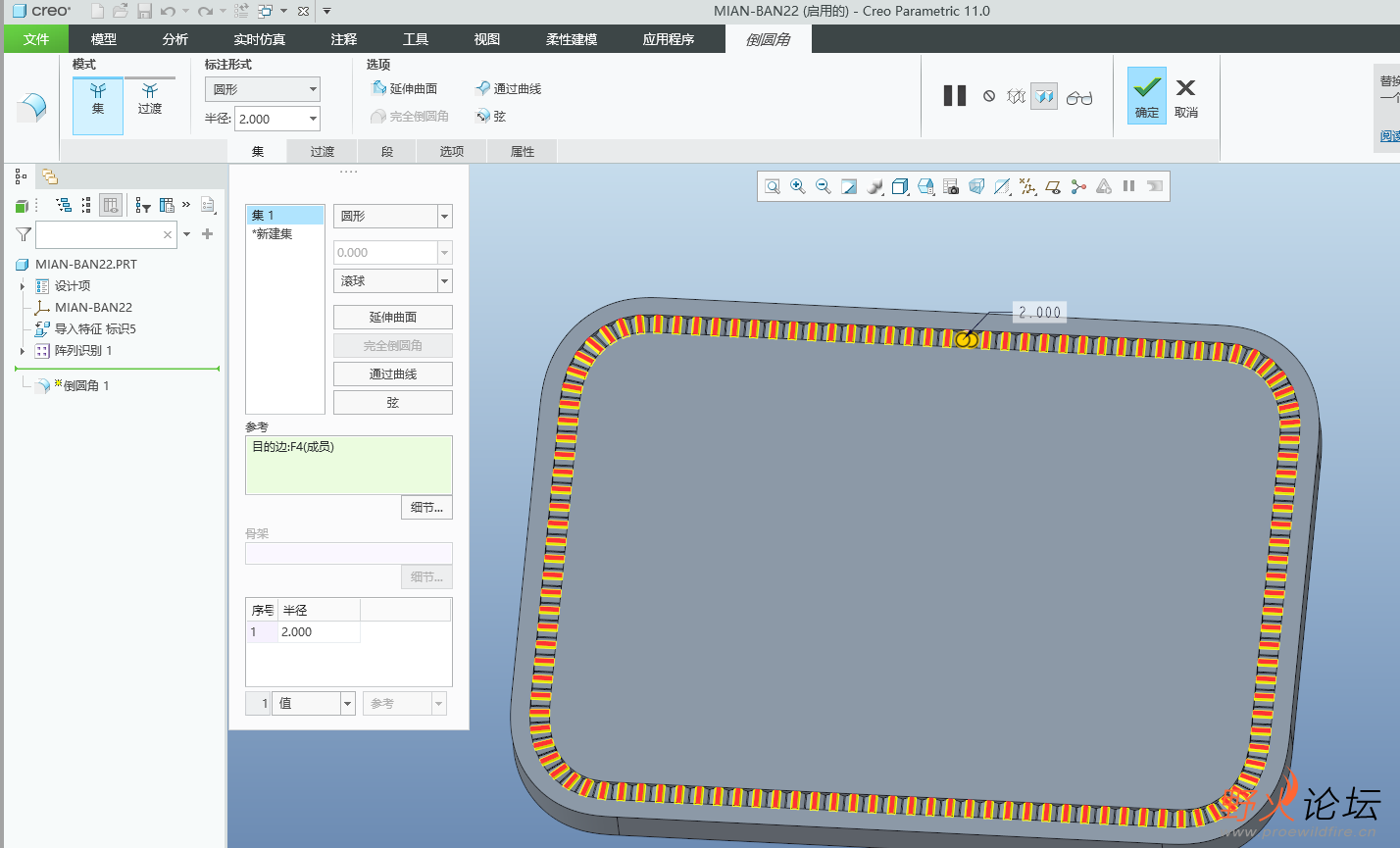Switch to the 柔性建模 ribbon tab
The height and width of the screenshot is (848, 1400).
coord(572,39)
